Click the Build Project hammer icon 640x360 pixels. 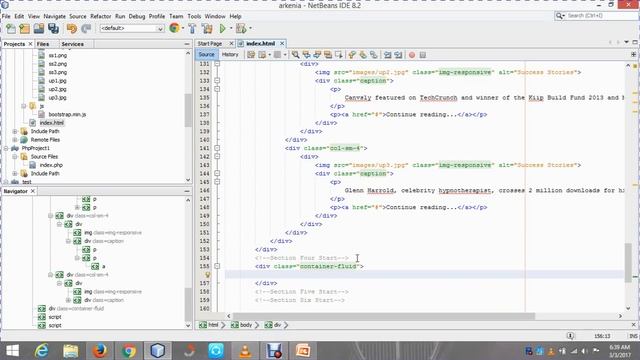point(192,28)
